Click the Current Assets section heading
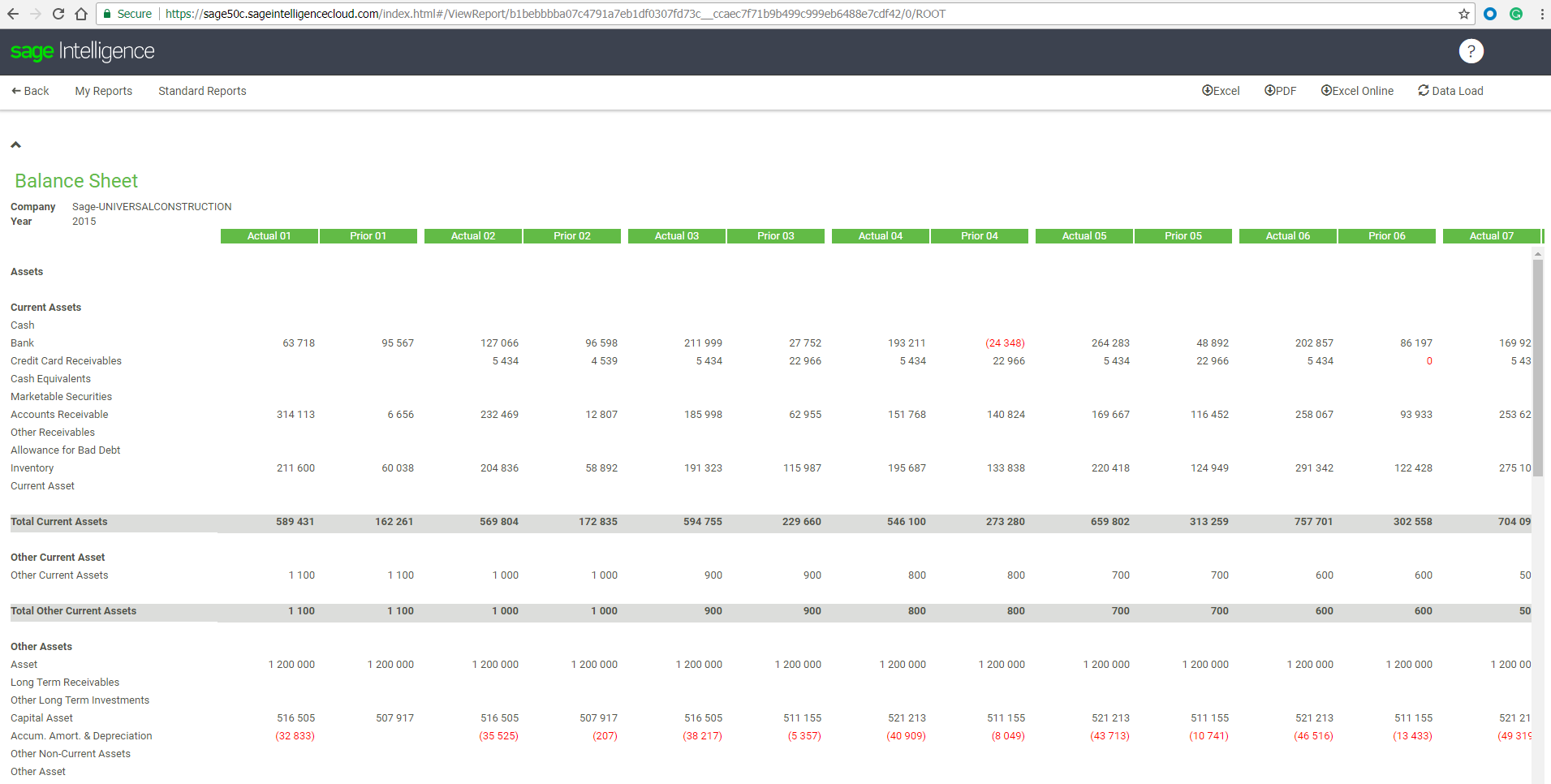This screenshot has width=1551, height=784. pyautogui.click(x=45, y=308)
